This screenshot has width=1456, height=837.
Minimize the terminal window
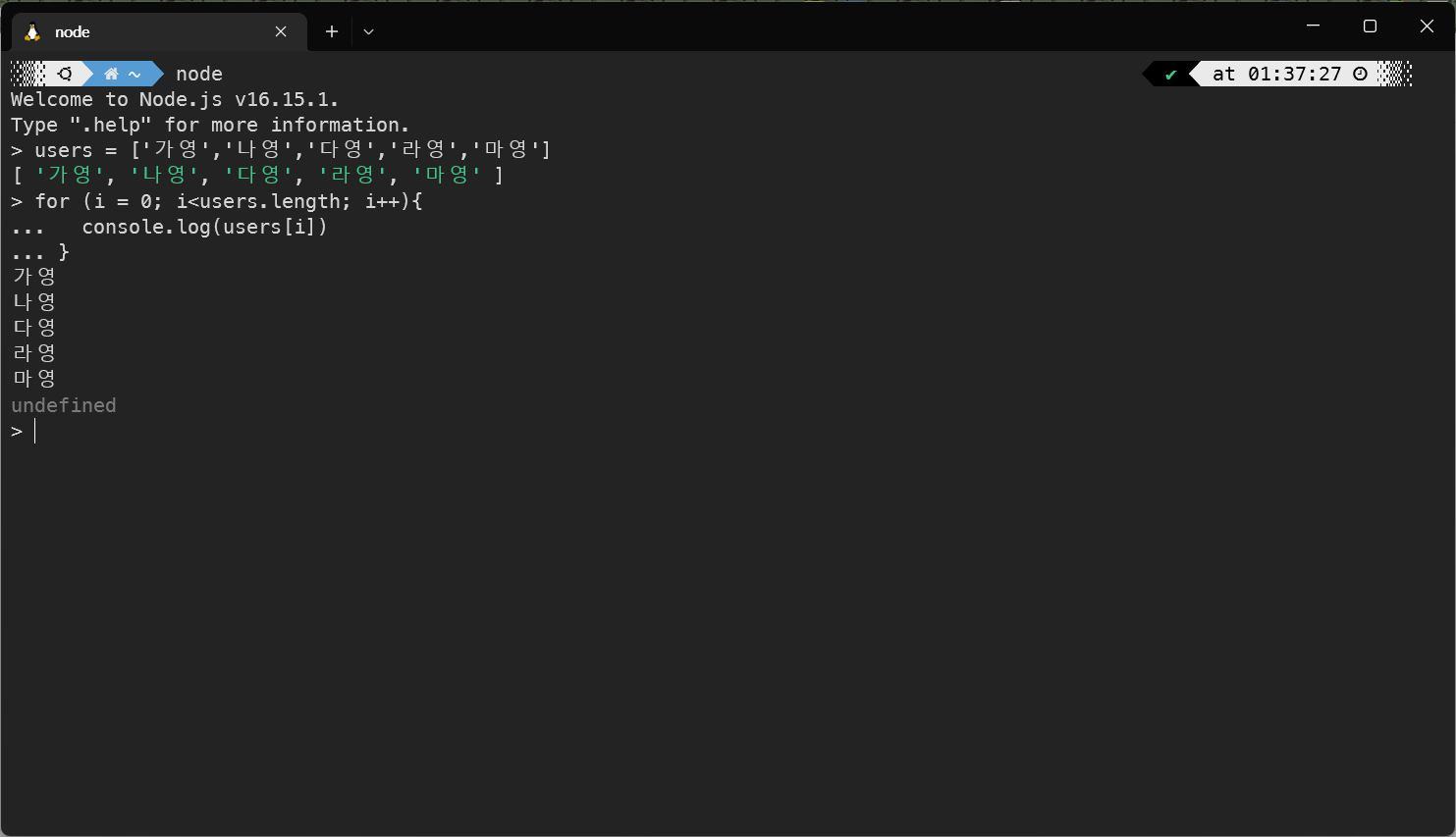[1314, 26]
